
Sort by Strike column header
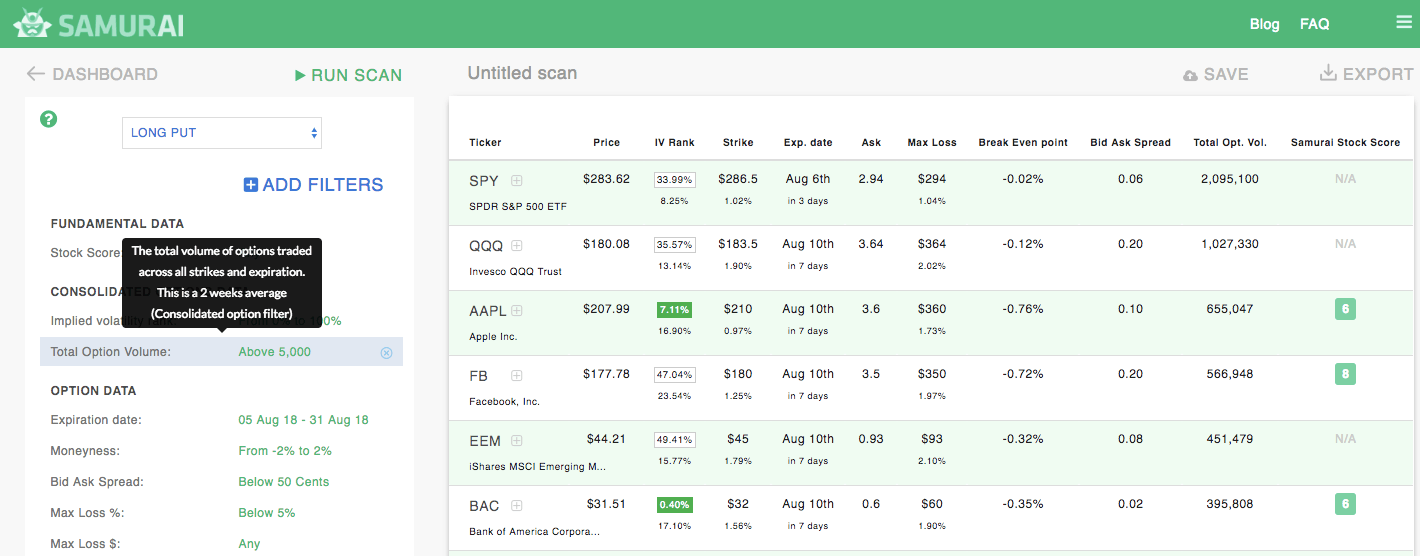click(x=738, y=142)
